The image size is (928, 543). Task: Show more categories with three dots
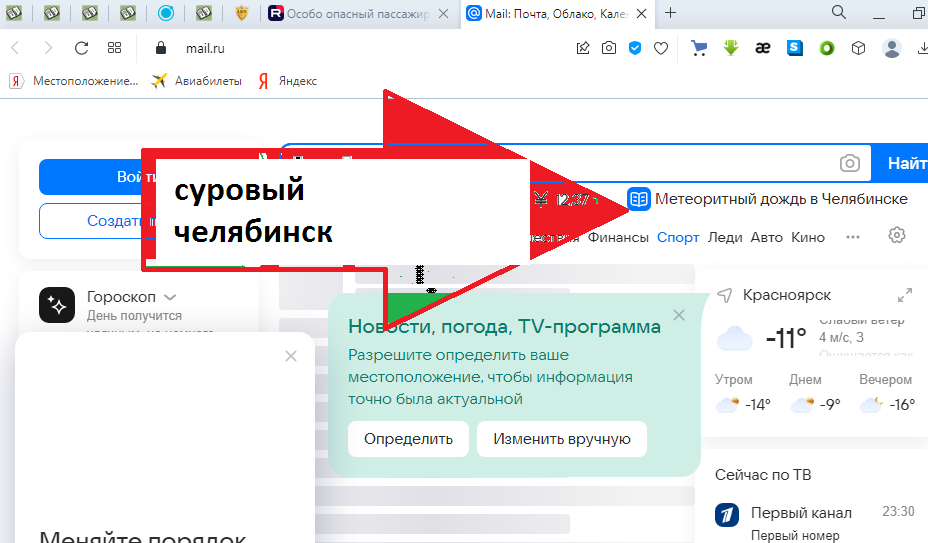tap(853, 237)
